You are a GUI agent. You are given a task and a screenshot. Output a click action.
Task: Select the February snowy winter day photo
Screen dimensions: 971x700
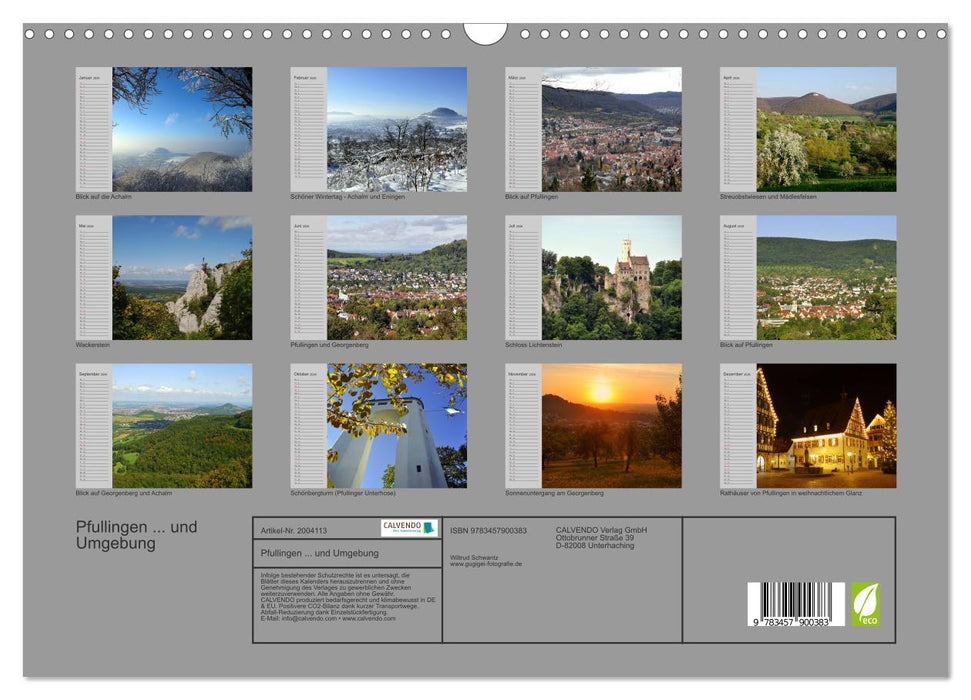coord(396,129)
